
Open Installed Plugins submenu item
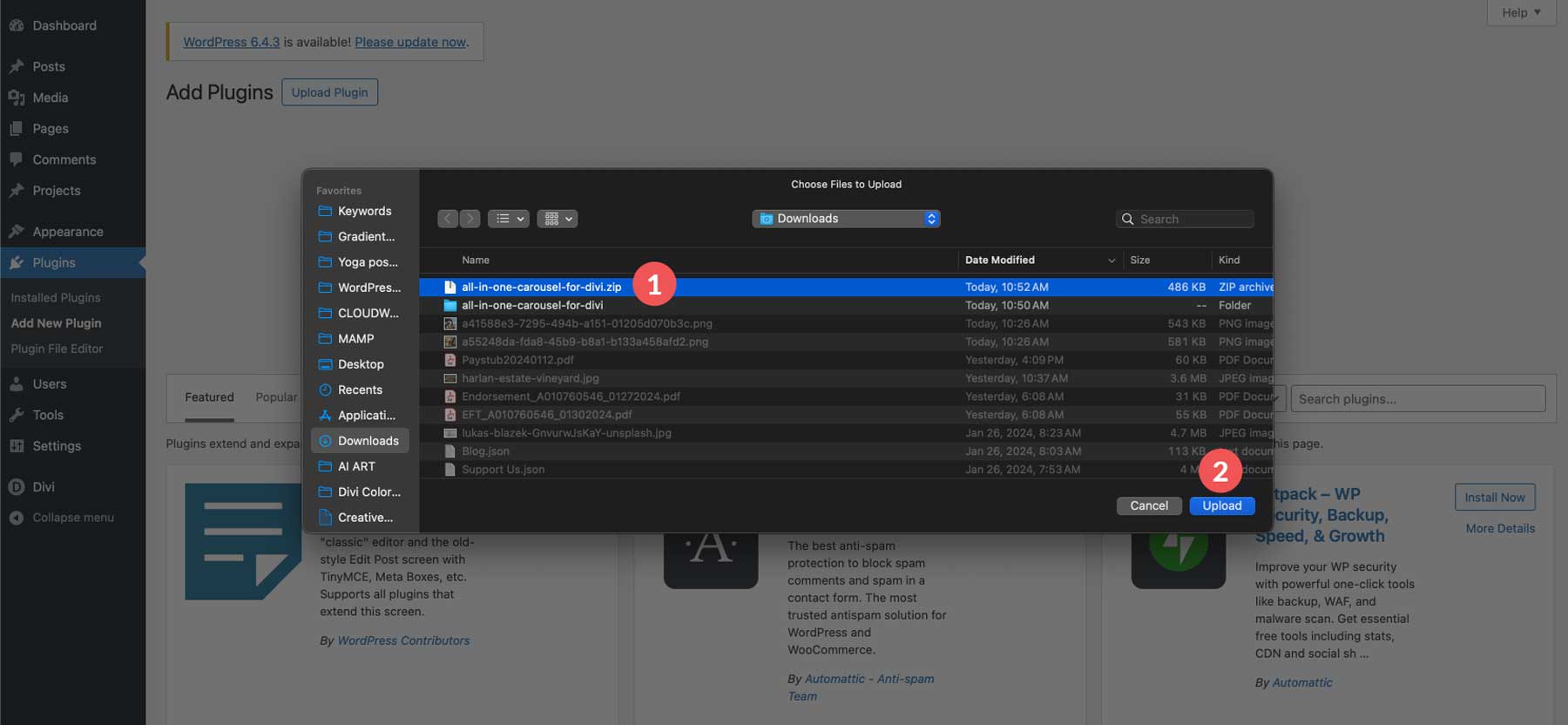point(56,298)
